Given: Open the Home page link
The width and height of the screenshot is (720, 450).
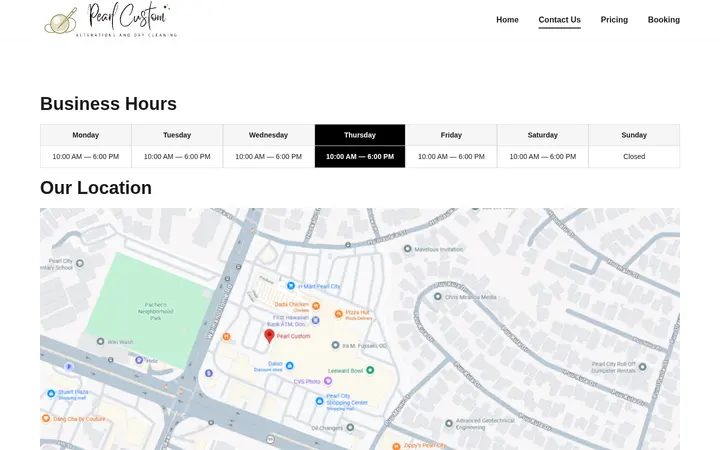Looking at the screenshot, I should (507, 20).
